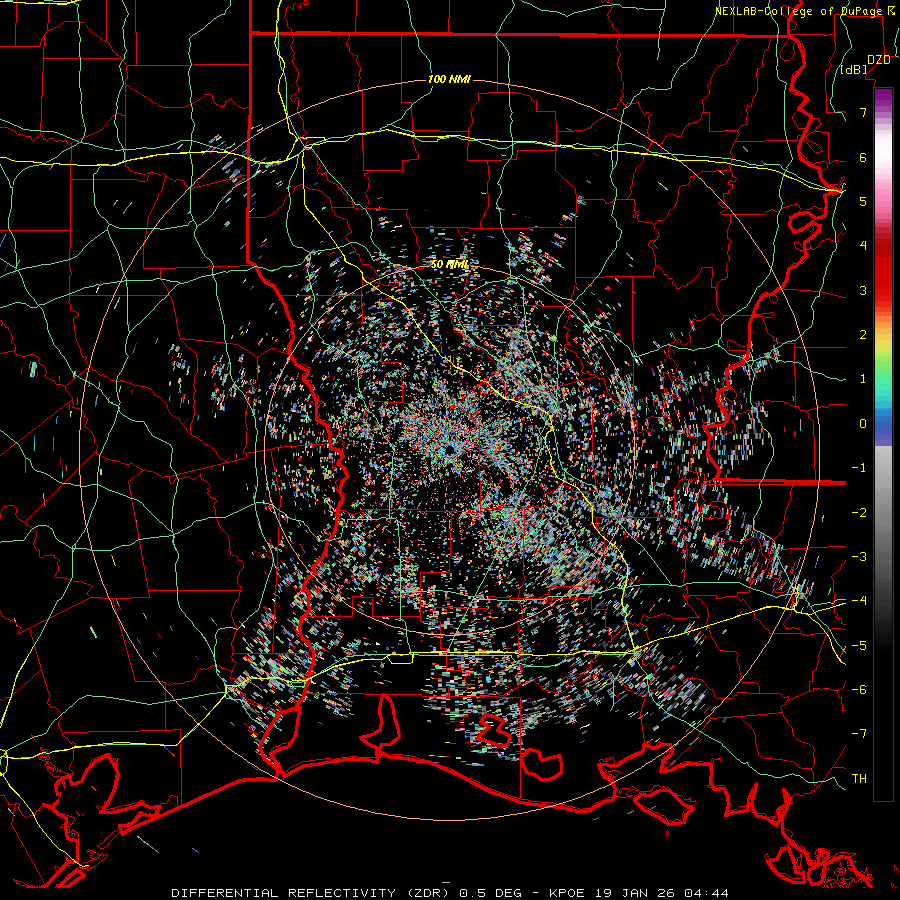Click the 5 dB pink section of color bar

[x=883, y=201]
